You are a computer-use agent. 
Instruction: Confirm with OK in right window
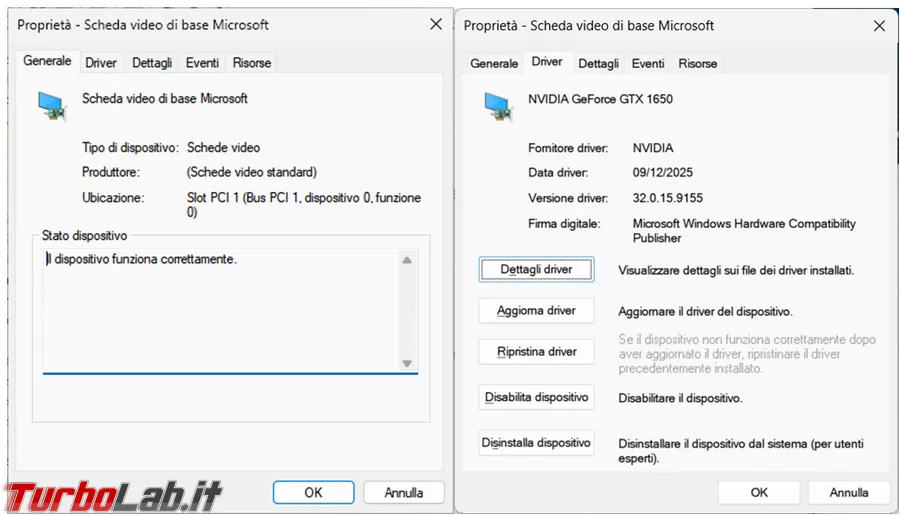click(x=759, y=493)
